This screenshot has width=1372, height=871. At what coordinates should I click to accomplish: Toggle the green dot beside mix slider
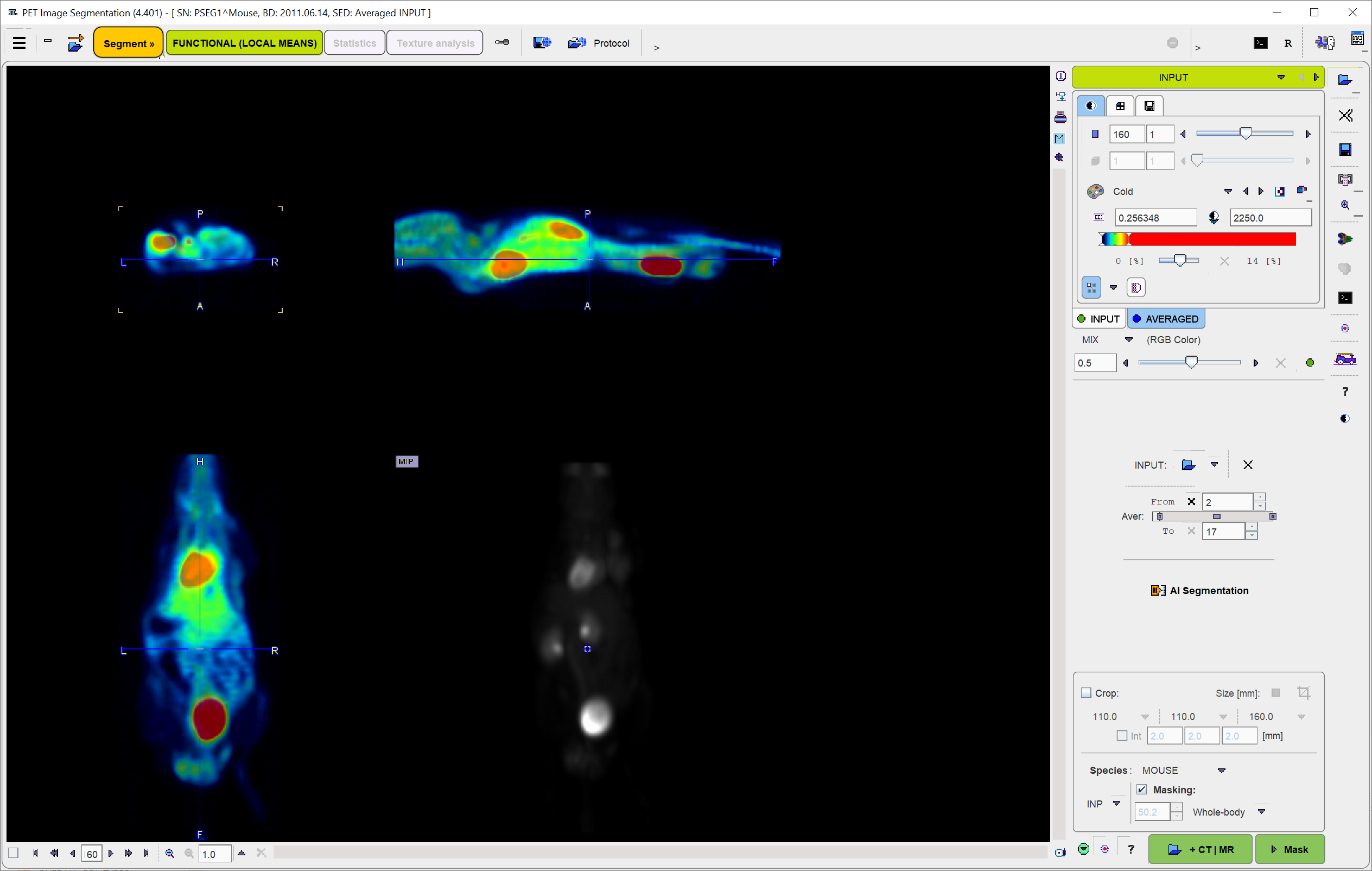click(1310, 363)
